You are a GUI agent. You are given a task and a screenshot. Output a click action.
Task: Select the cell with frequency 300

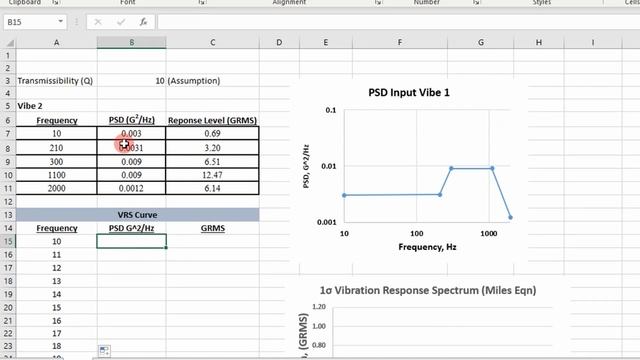[56, 162]
